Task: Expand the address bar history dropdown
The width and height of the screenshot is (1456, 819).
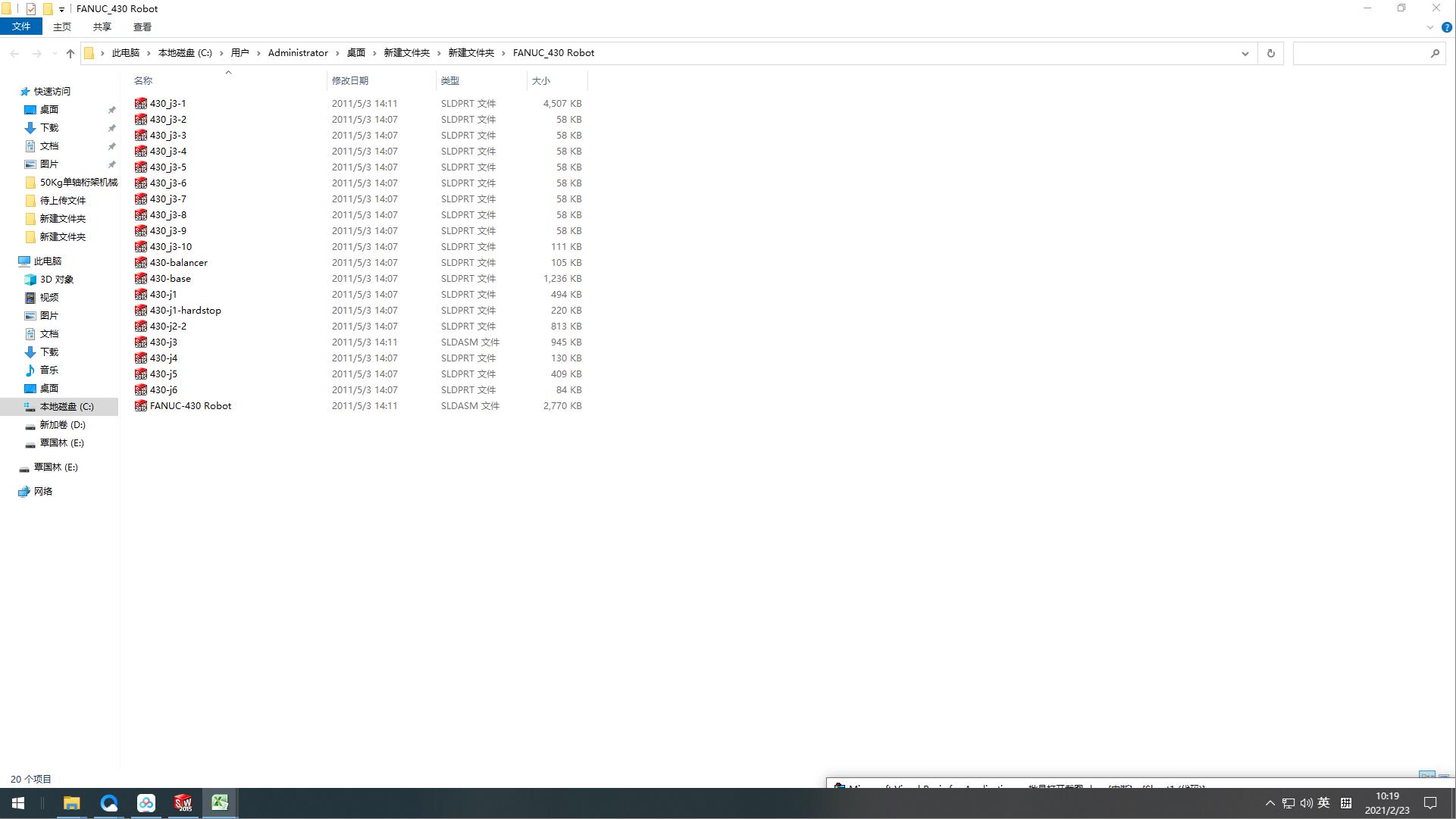Action: tap(1245, 53)
